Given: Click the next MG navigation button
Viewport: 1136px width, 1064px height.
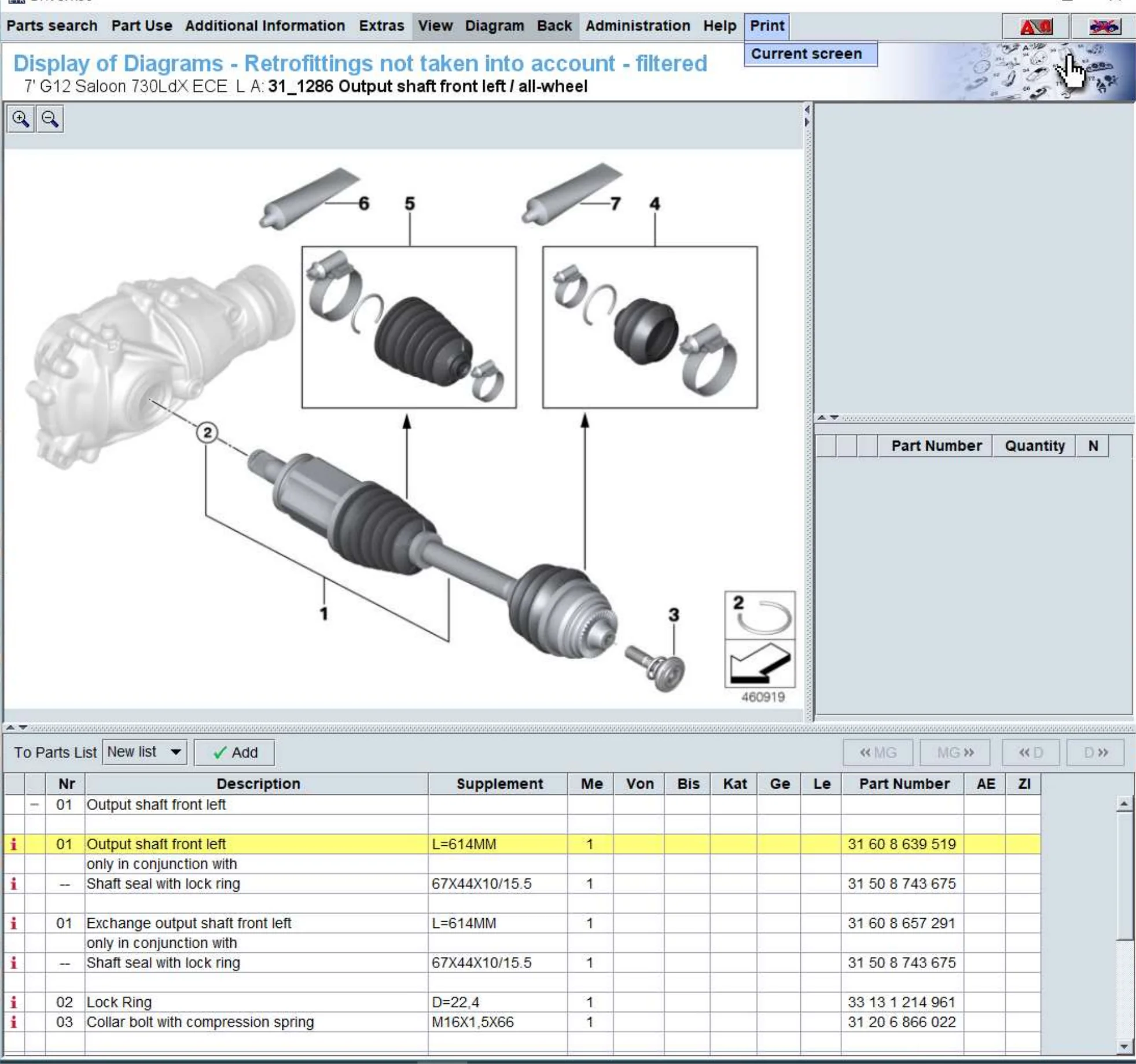Looking at the screenshot, I should [954, 752].
